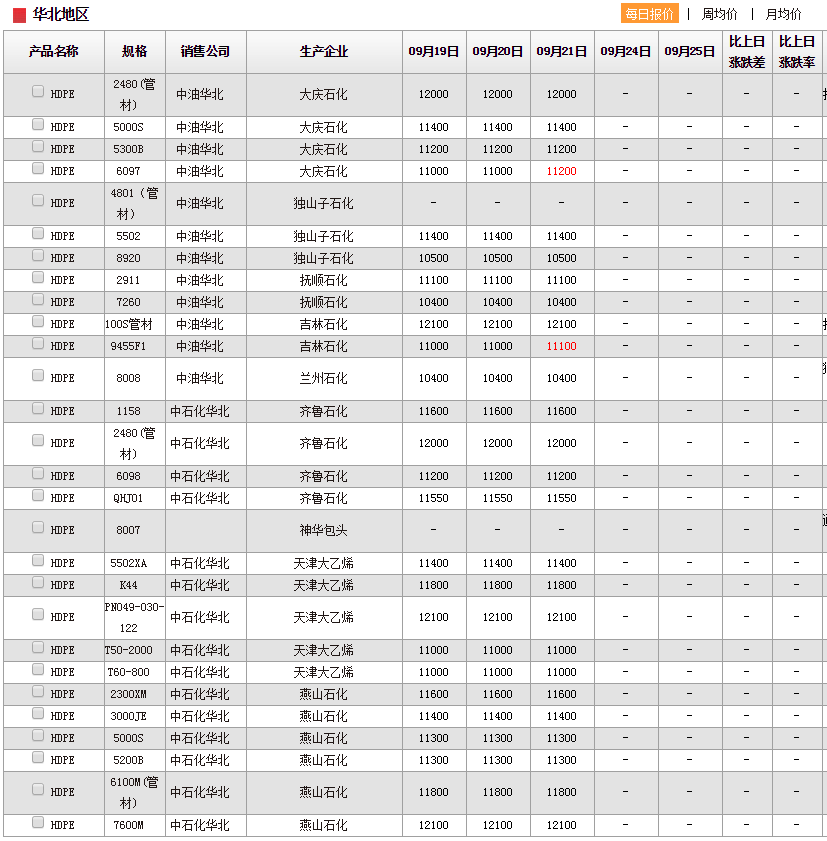Viewport: 827px width, 841px height.
Task: Click red 11100 price for 9455F1
Action: point(562,346)
